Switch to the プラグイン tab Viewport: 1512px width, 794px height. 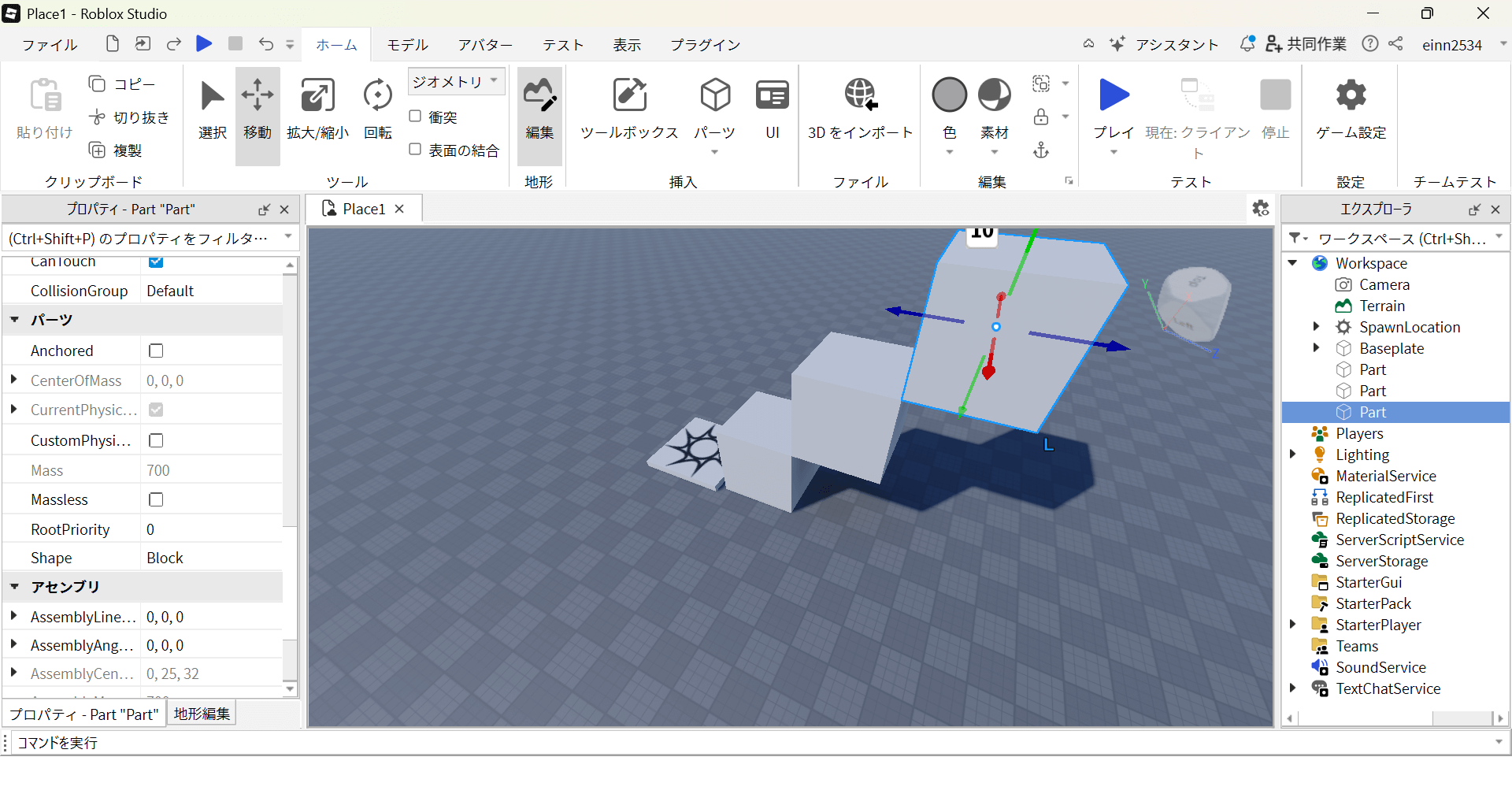click(x=706, y=45)
